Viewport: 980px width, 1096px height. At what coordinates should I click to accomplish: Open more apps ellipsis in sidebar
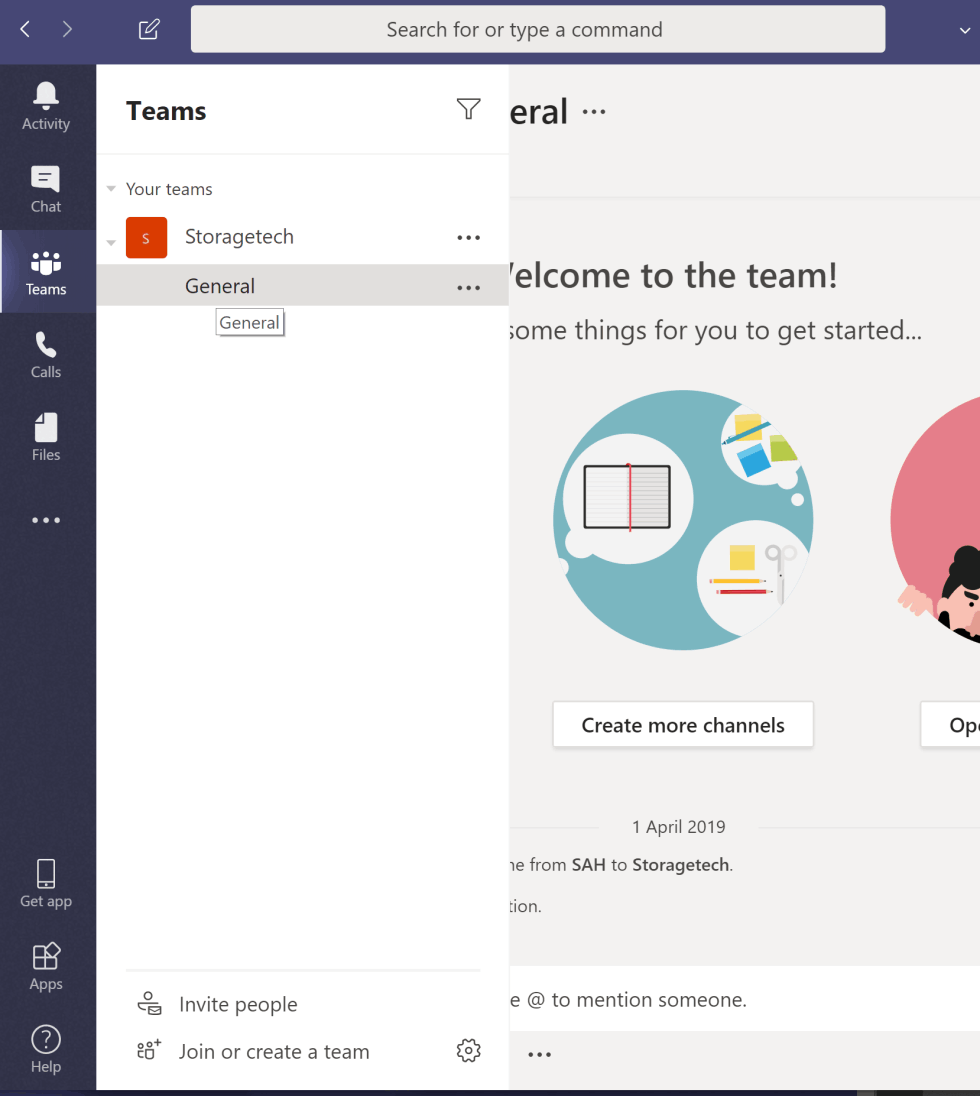pos(46,520)
